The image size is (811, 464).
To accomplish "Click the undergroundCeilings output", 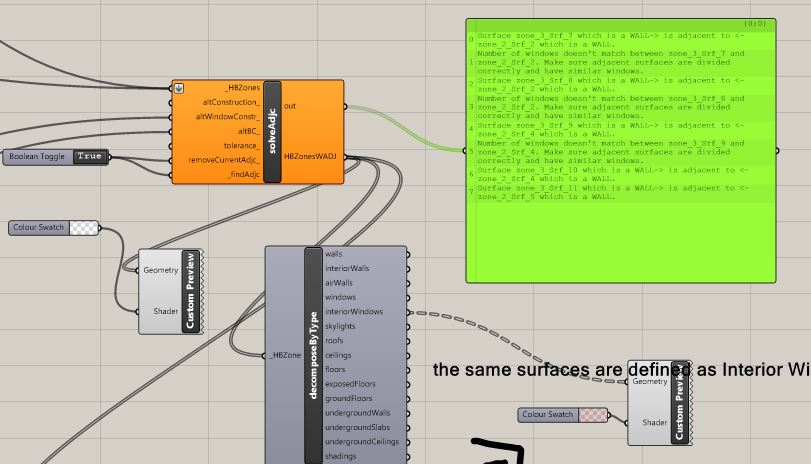I will (362, 442).
